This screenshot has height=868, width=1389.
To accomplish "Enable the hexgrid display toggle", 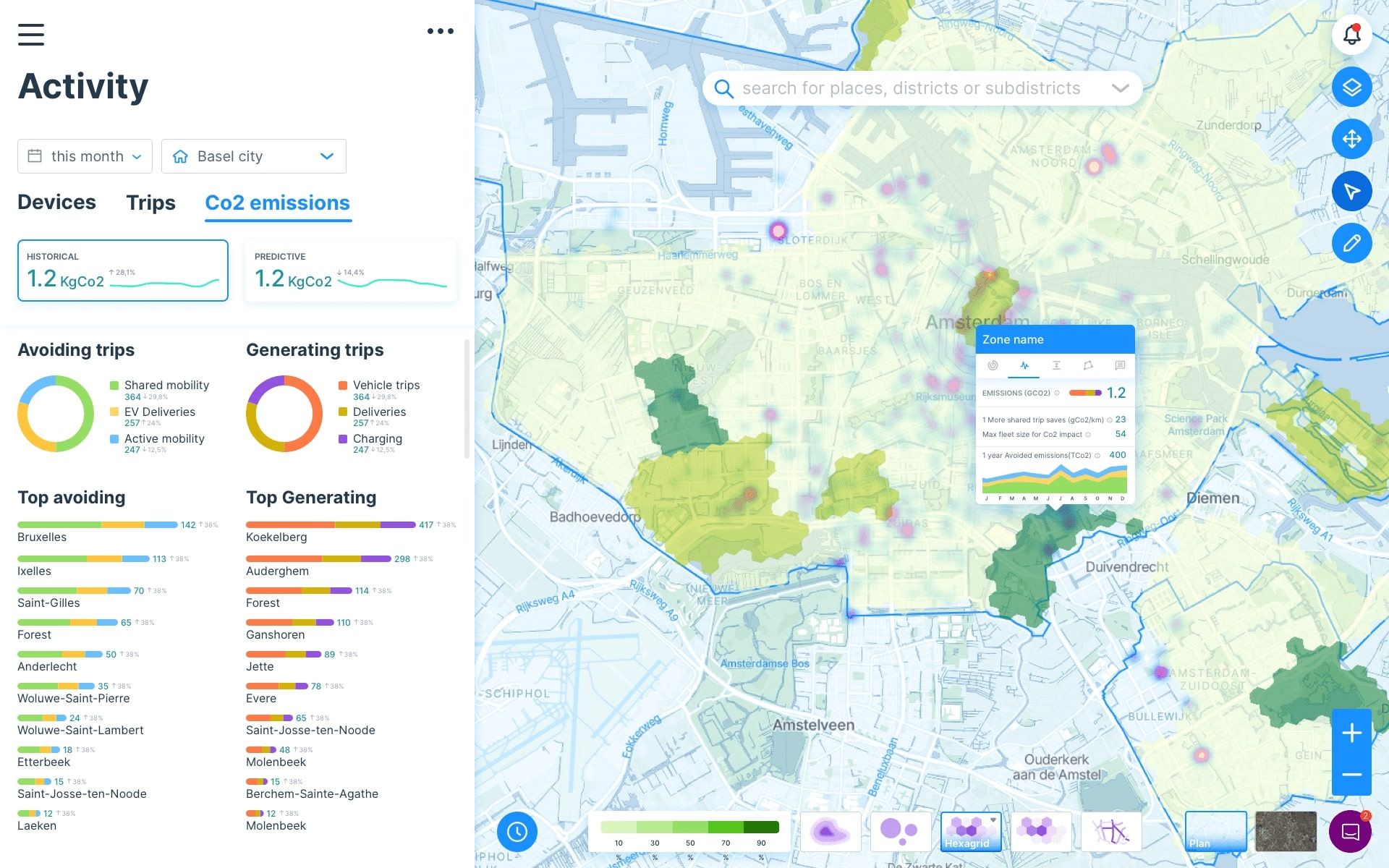I will pyautogui.click(x=969, y=830).
